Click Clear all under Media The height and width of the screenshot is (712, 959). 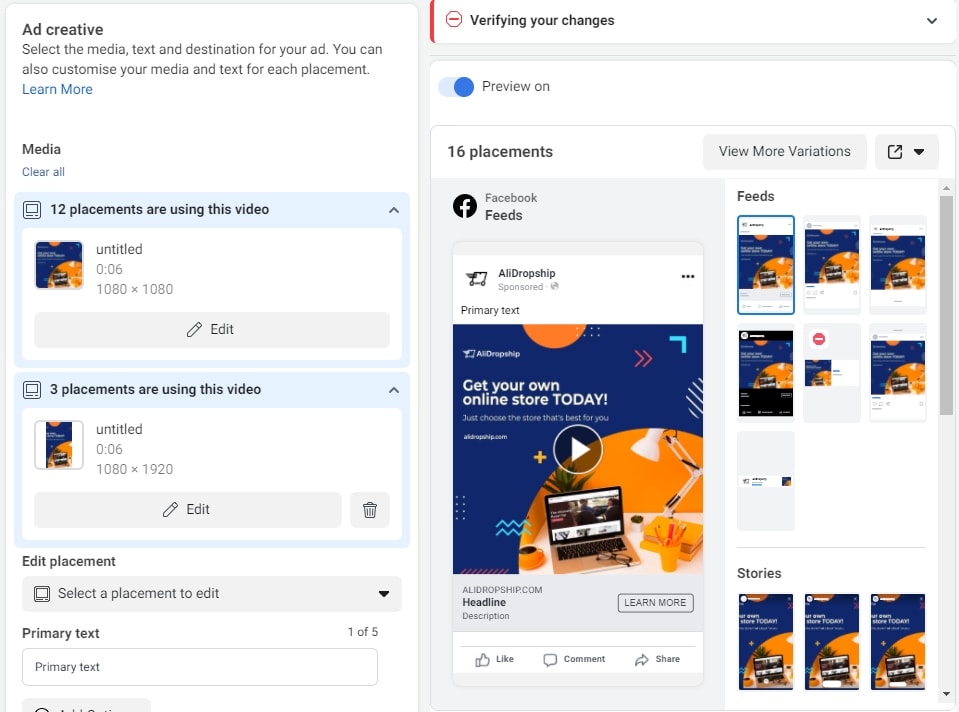[x=43, y=172]
